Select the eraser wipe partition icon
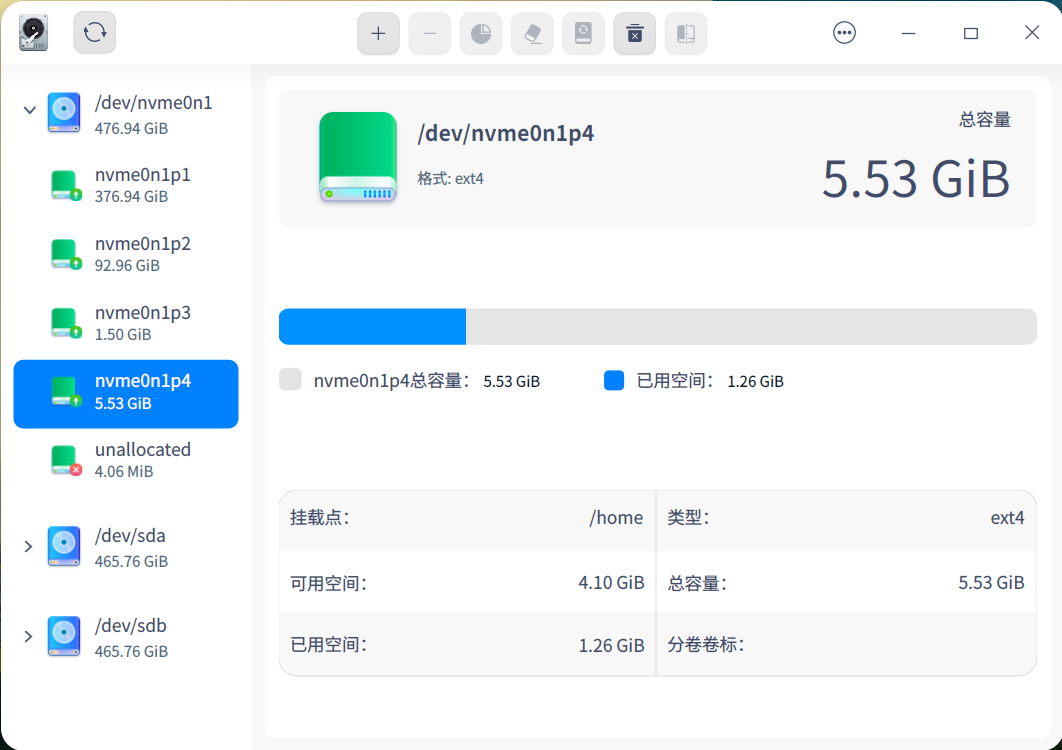The image size is (1062, 750). tap(532, 33)
